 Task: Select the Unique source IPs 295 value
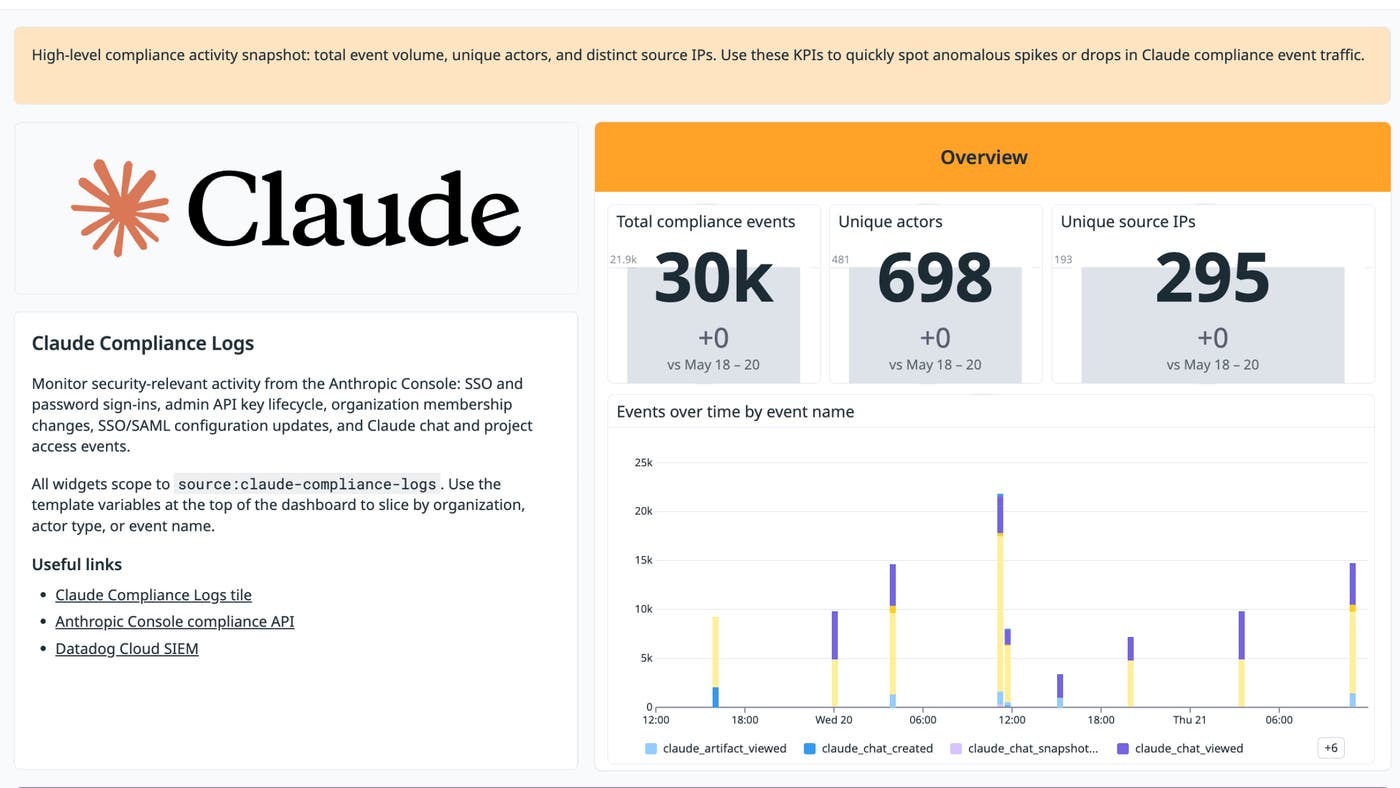1213,278
